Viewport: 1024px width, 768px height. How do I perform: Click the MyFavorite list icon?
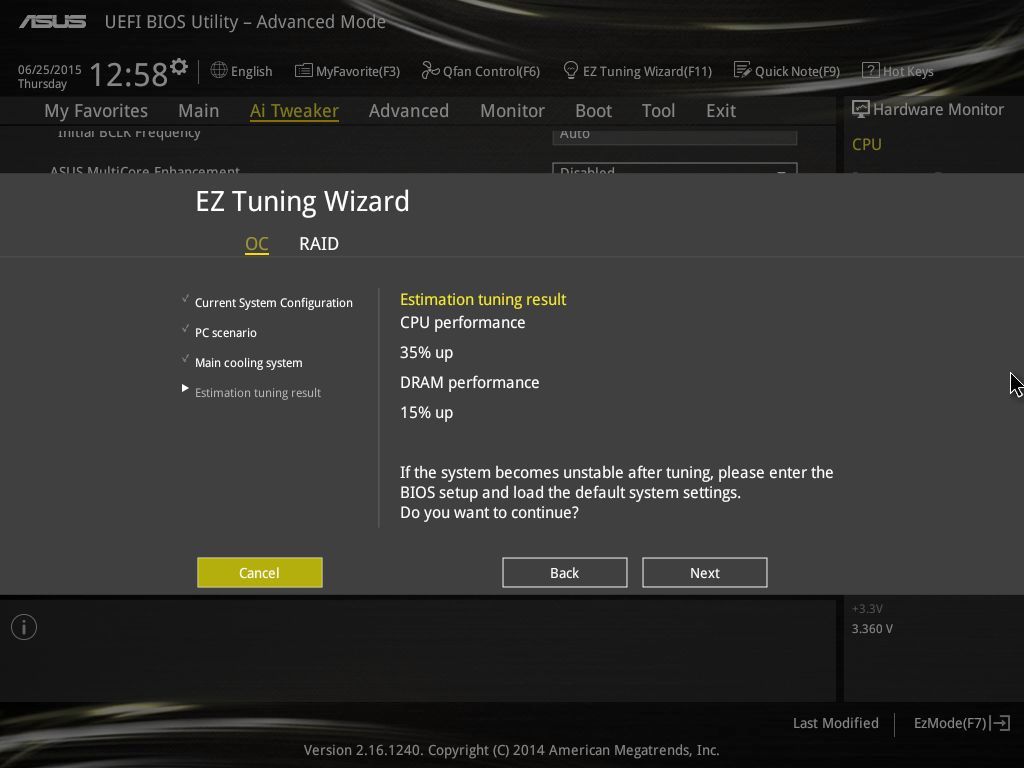pyautogui.click(x=303, y=71)
